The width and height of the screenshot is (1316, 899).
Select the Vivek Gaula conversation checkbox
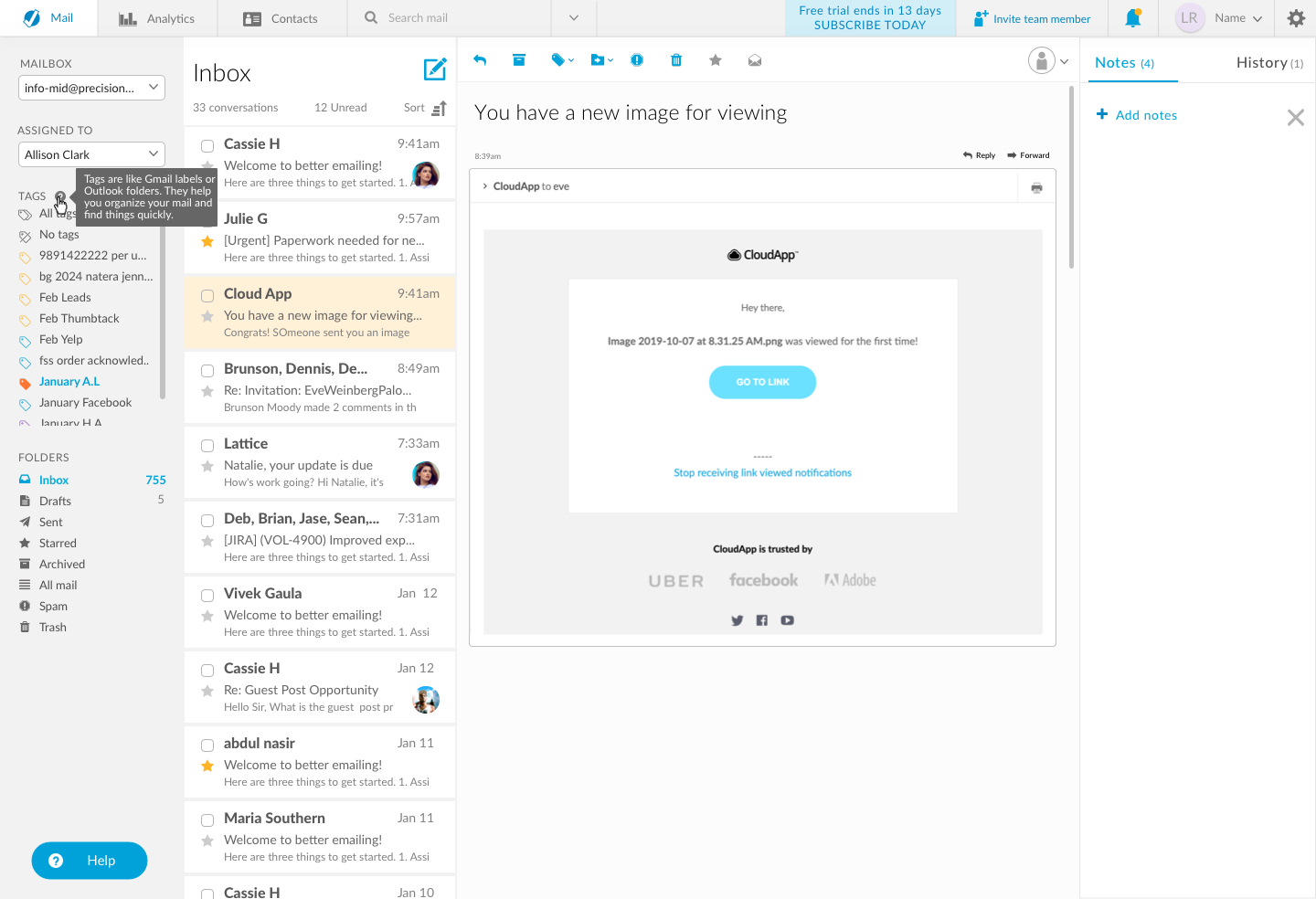point(207,596)
